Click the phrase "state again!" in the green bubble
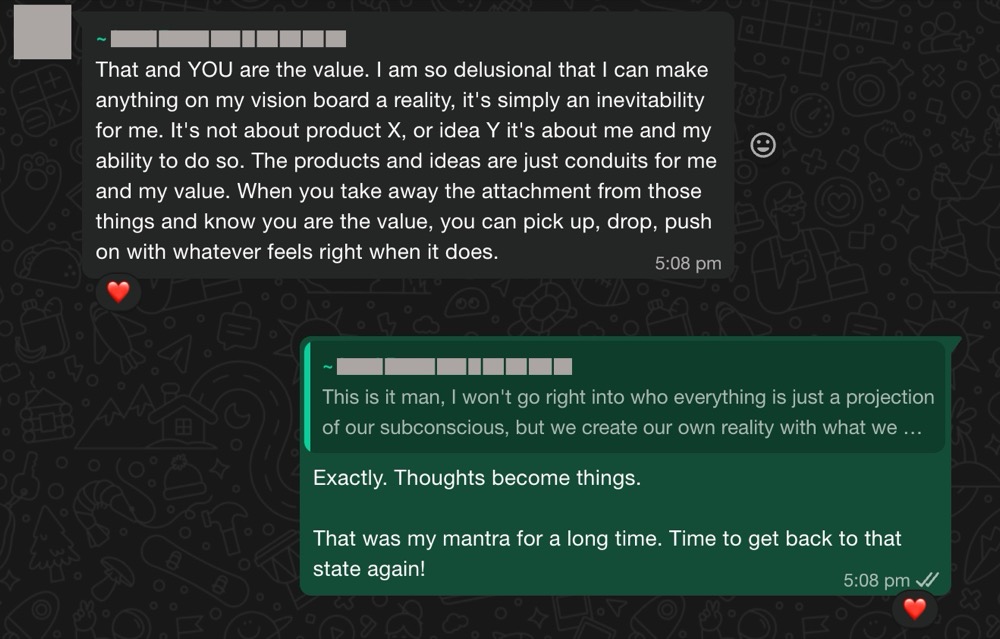The image size is (1000, 639). 369,569
